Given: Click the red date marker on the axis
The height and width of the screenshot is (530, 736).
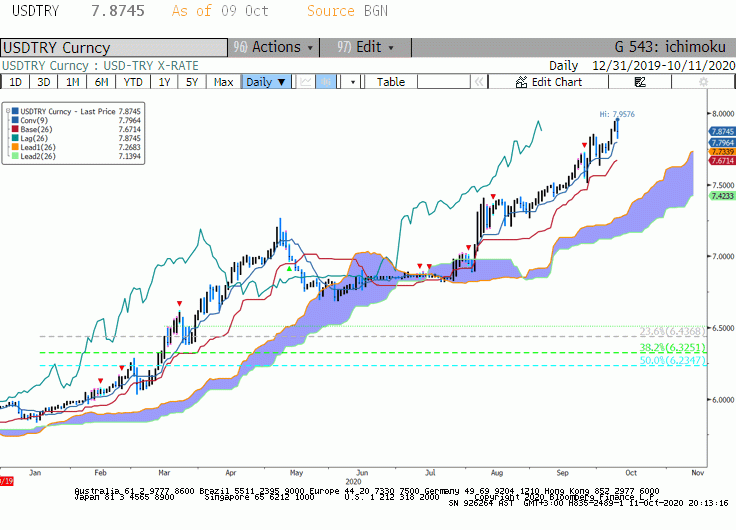Looking at the screenshot, I should (7, 481).
